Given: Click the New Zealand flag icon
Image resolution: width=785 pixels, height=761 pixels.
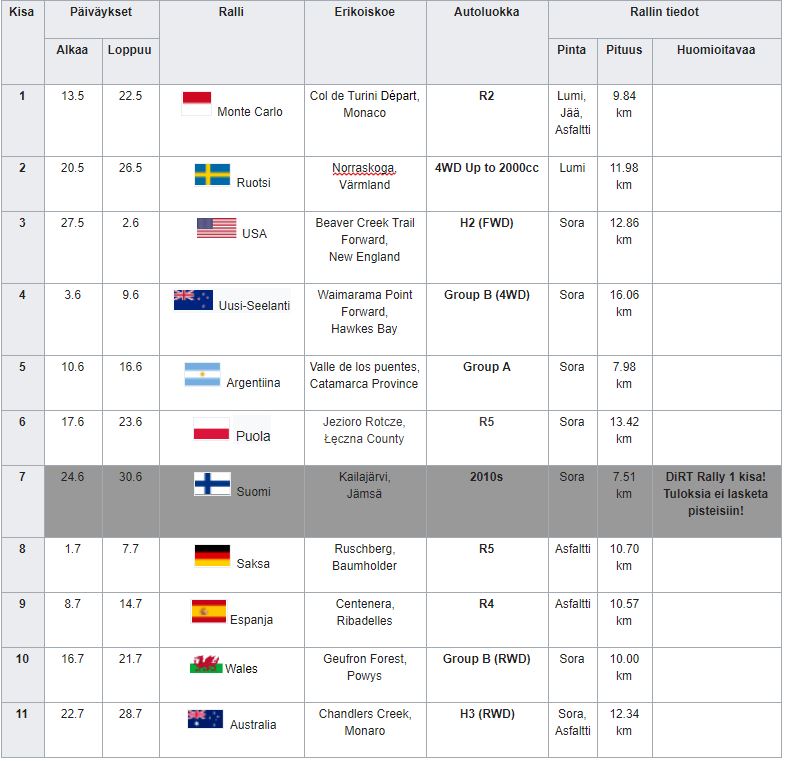Looking at the screenshot, I should tap(193, 299).
